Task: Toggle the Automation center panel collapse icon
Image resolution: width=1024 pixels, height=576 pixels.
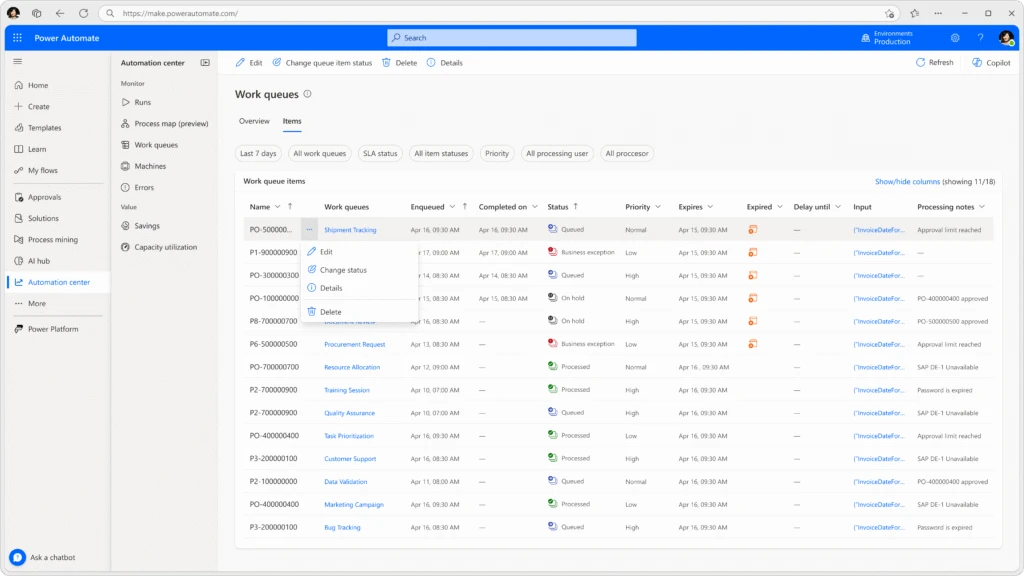Action: tap(205, 63)
